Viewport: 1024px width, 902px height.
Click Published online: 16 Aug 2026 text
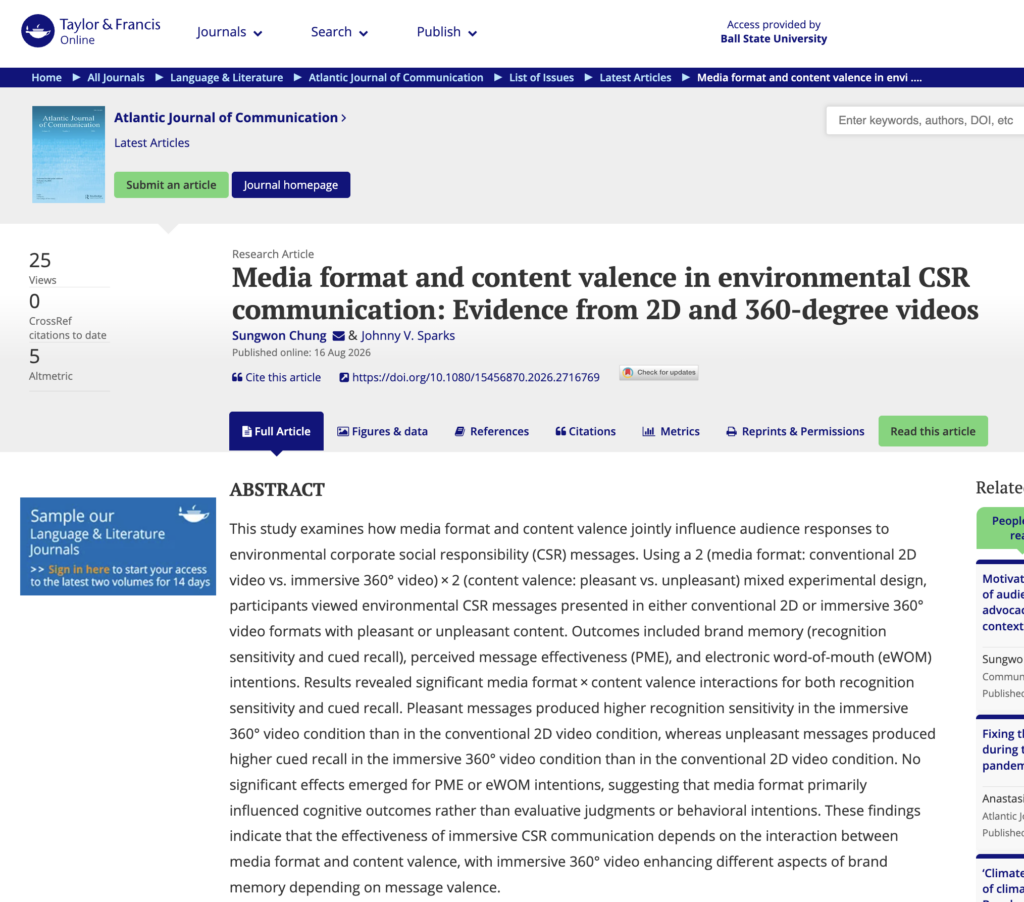301,353
